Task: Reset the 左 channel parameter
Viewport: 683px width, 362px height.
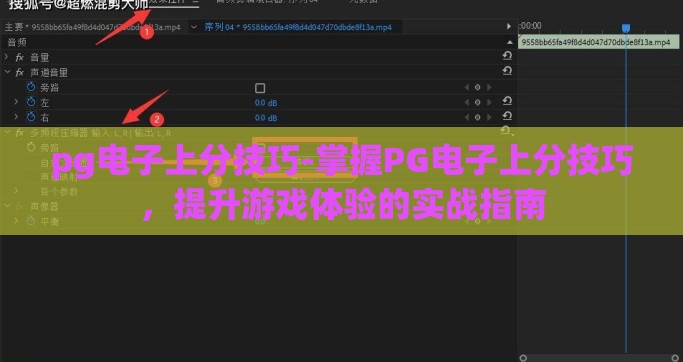Action: [x=507, y=101]
